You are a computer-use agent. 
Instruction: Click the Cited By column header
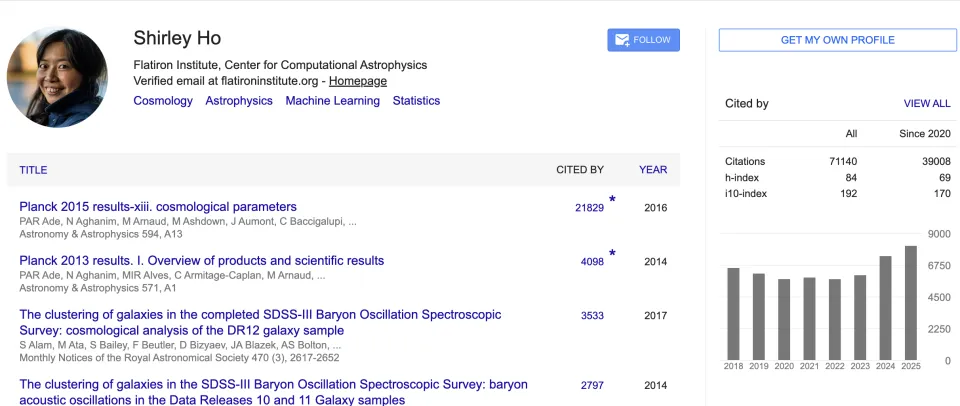(580, 170)
